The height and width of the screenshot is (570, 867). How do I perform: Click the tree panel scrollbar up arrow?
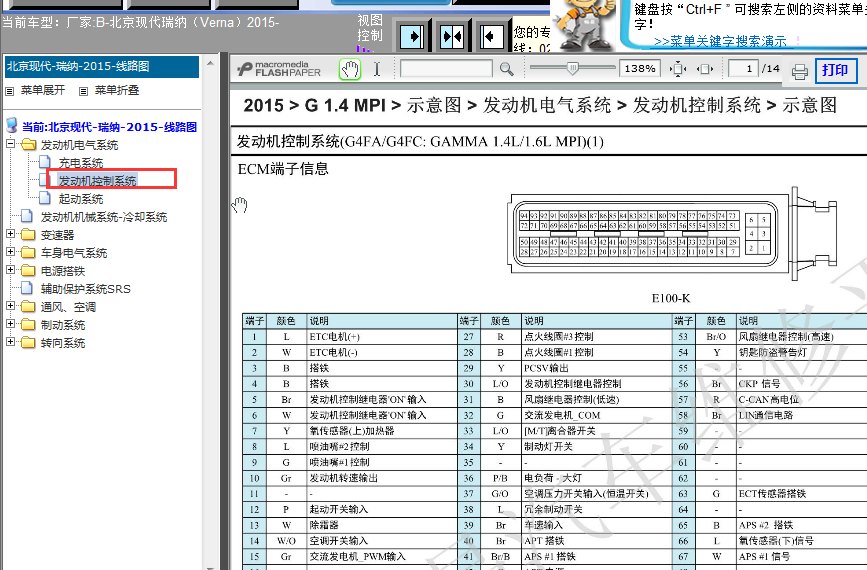(210, 64)
